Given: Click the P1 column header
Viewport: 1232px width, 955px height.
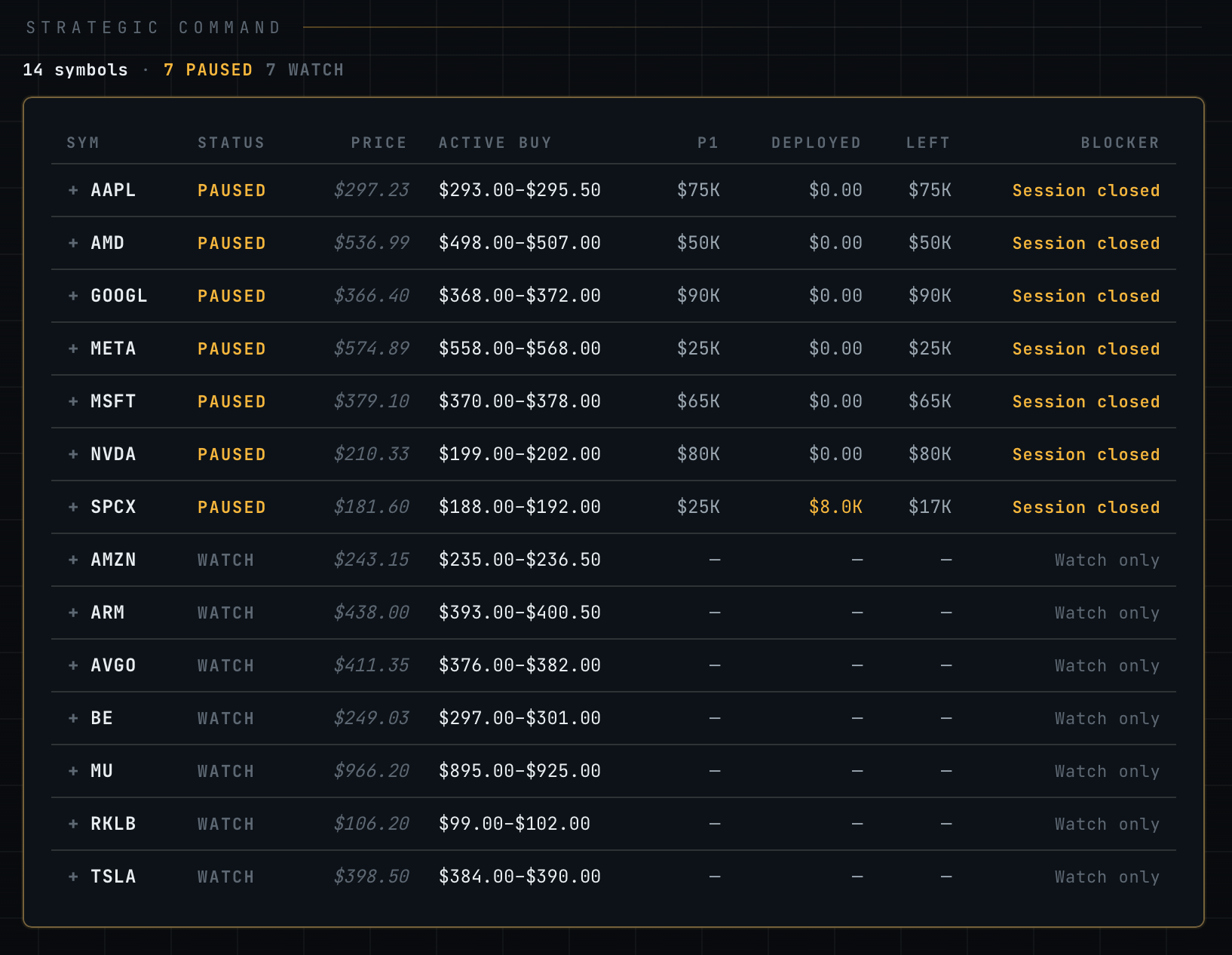Looking at the screenshot, I should (708, 143).
